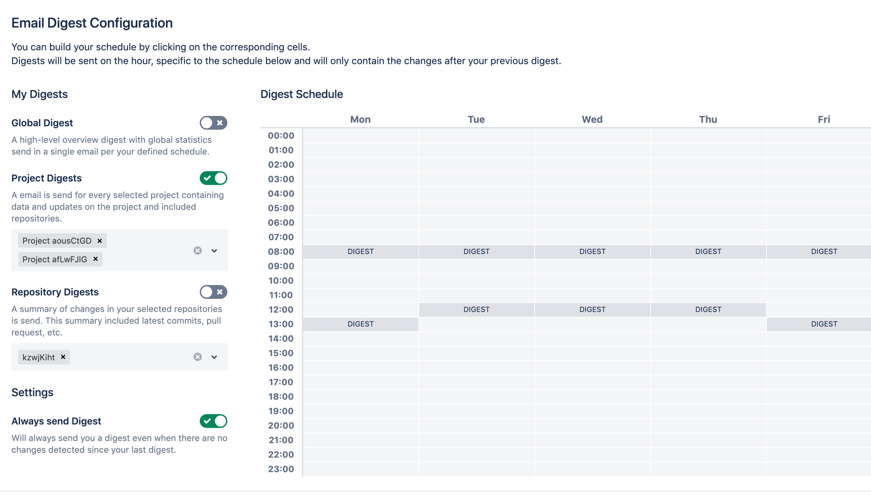The image size is (871, 496).
Task: Click the empty Thursday 20:00 cell
Action: coord(708,426)
